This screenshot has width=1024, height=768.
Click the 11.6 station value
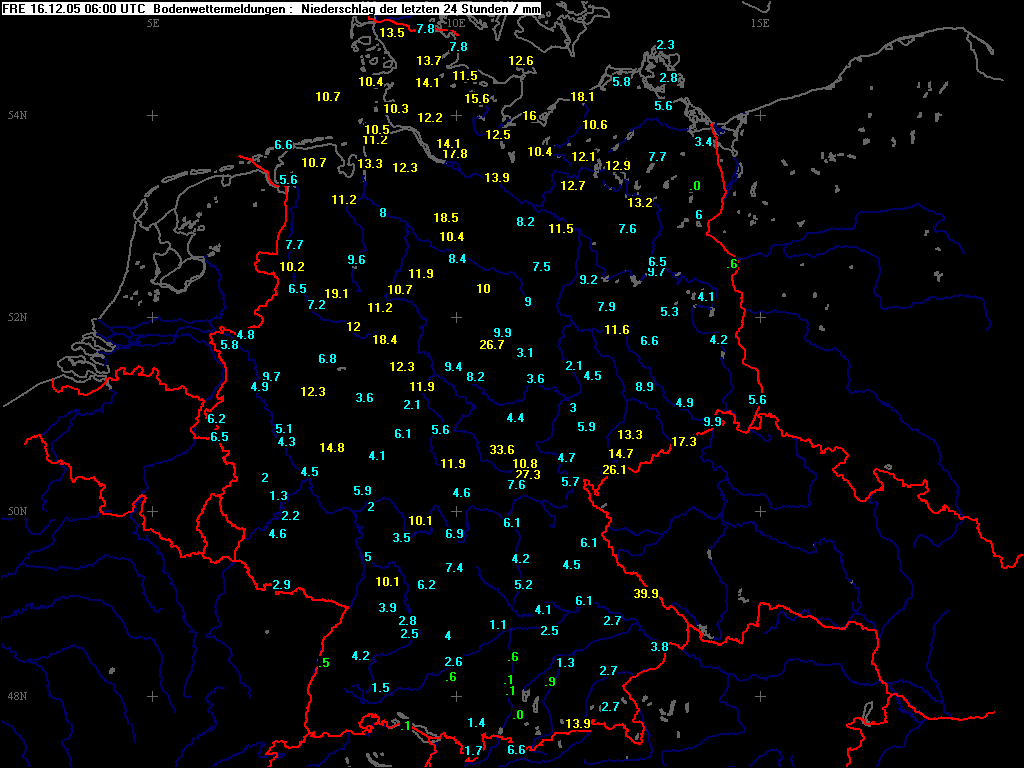point(616,330)
